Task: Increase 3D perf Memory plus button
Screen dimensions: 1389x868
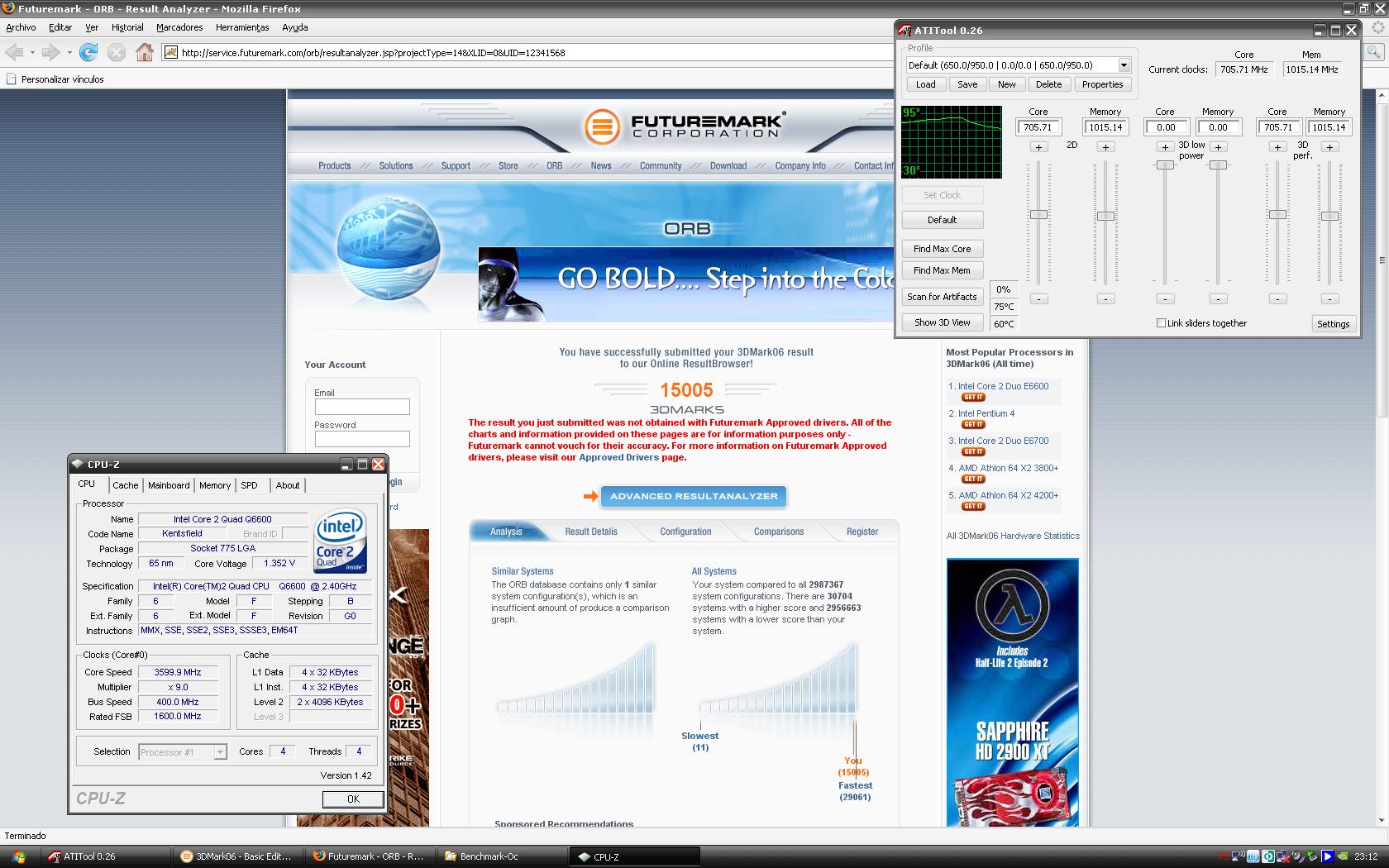Action: click(x=1329, y=146)
